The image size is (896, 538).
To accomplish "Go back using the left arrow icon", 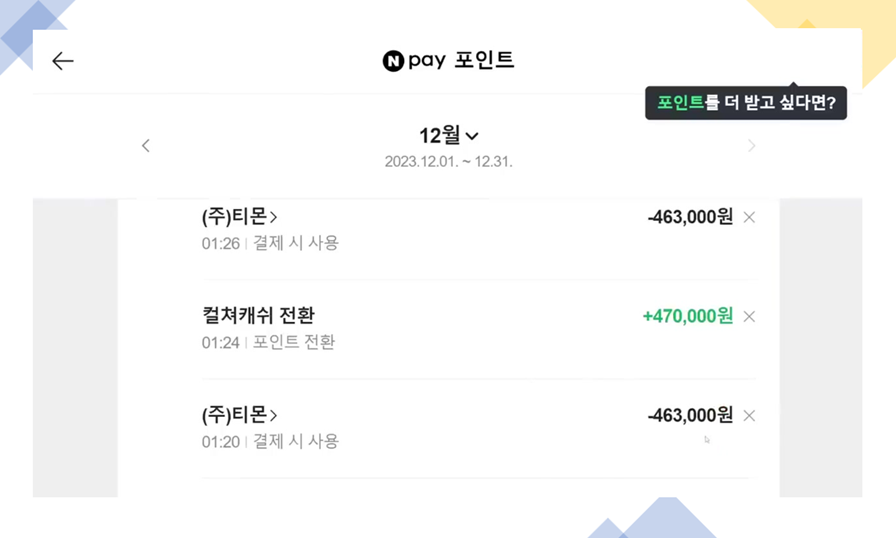I will [x=63, y=61].
